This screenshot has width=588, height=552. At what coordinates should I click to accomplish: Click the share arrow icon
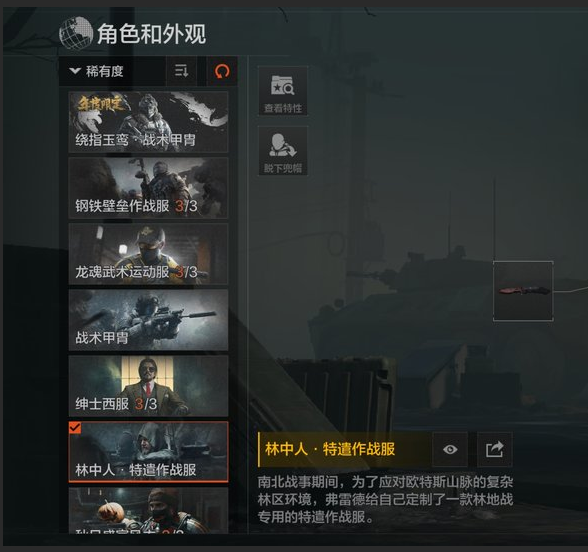[x=494, y=449]
